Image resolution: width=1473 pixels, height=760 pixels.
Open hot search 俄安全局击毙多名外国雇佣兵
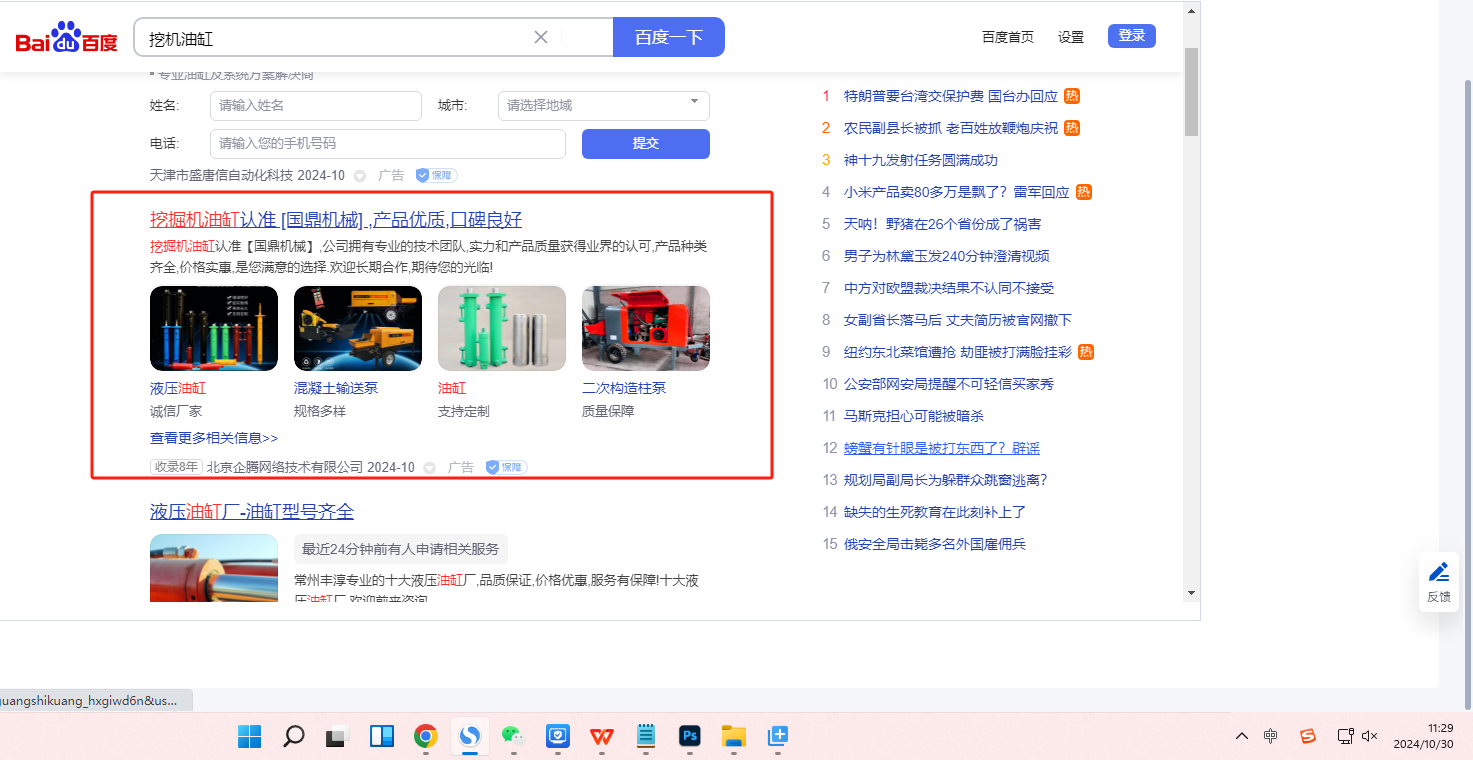point(935,544)
